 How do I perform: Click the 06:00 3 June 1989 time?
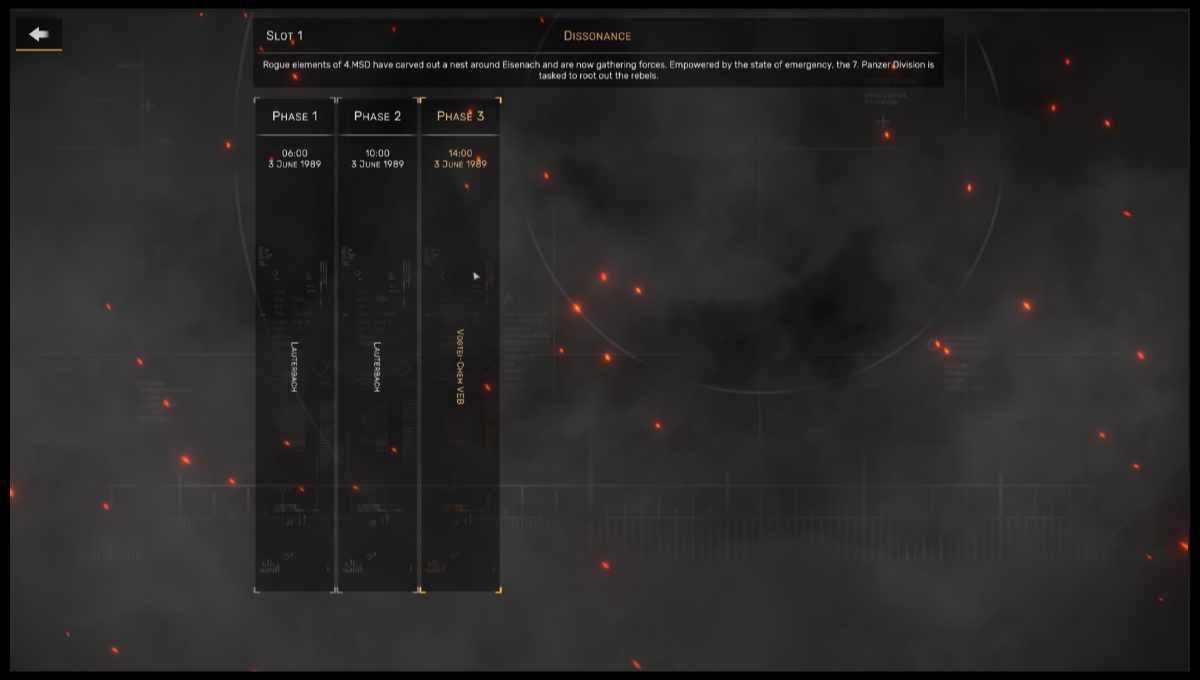tap(295, 158)
